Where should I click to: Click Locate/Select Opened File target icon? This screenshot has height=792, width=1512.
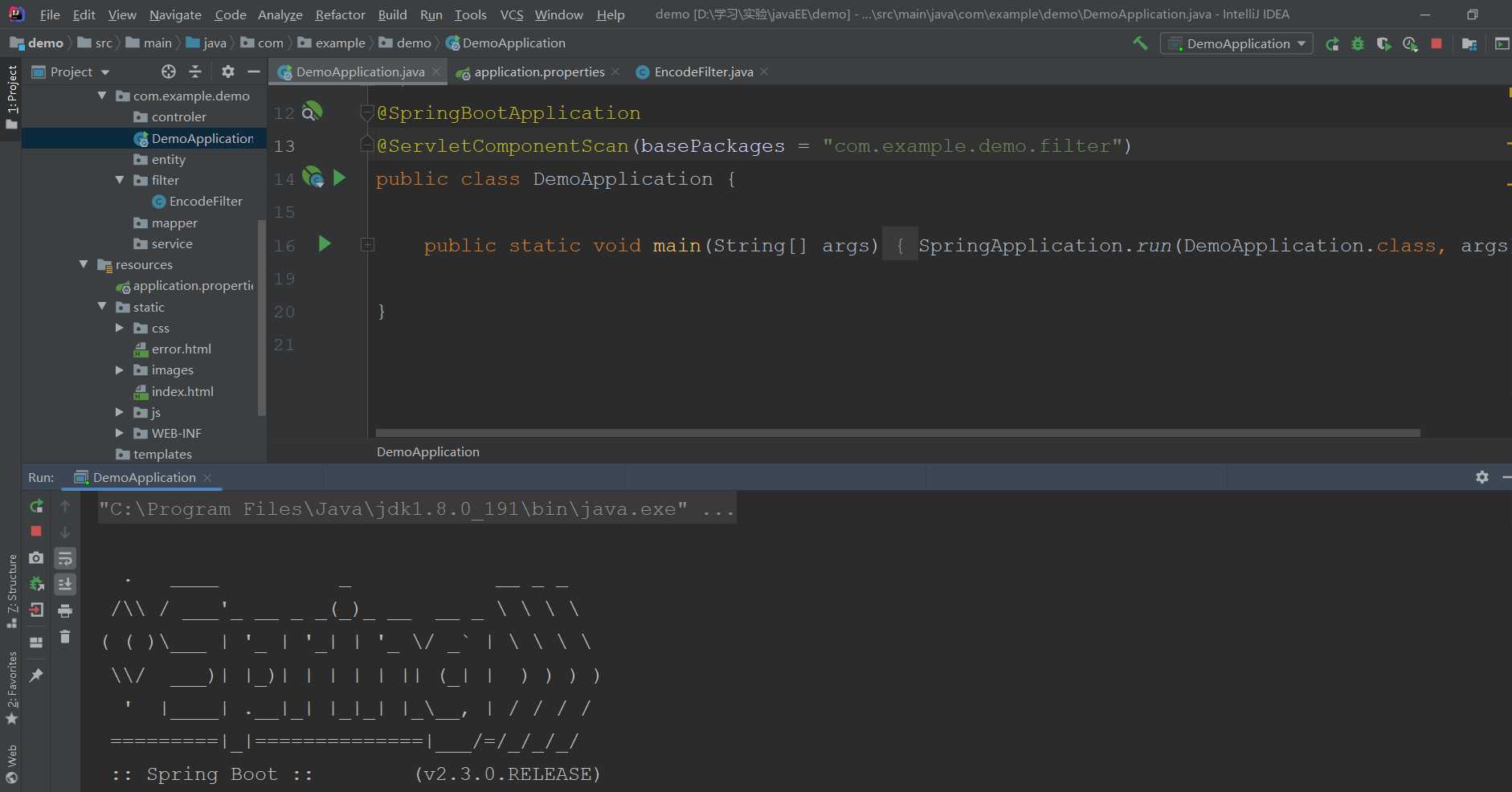tap(169, 71)
